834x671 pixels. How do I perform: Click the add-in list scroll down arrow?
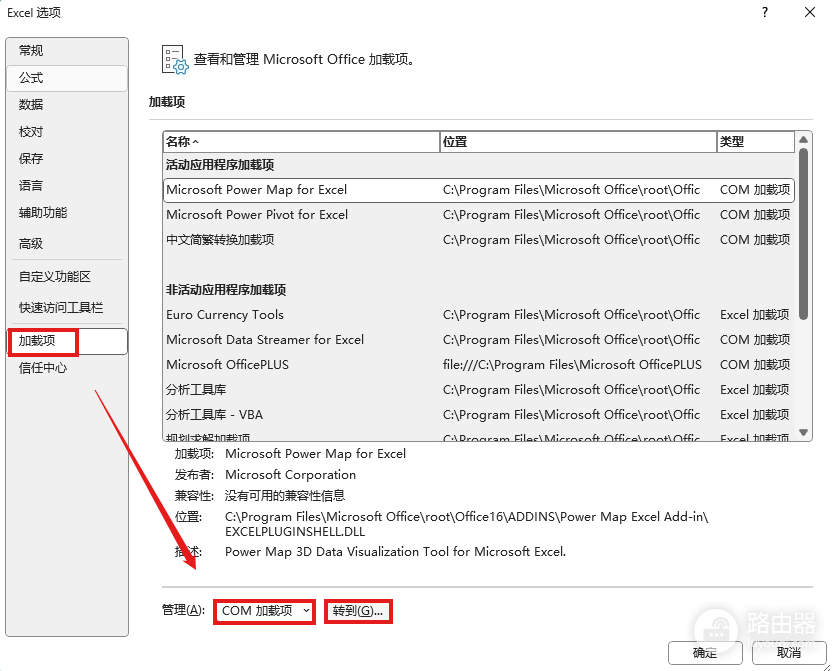tap(804, 432)
